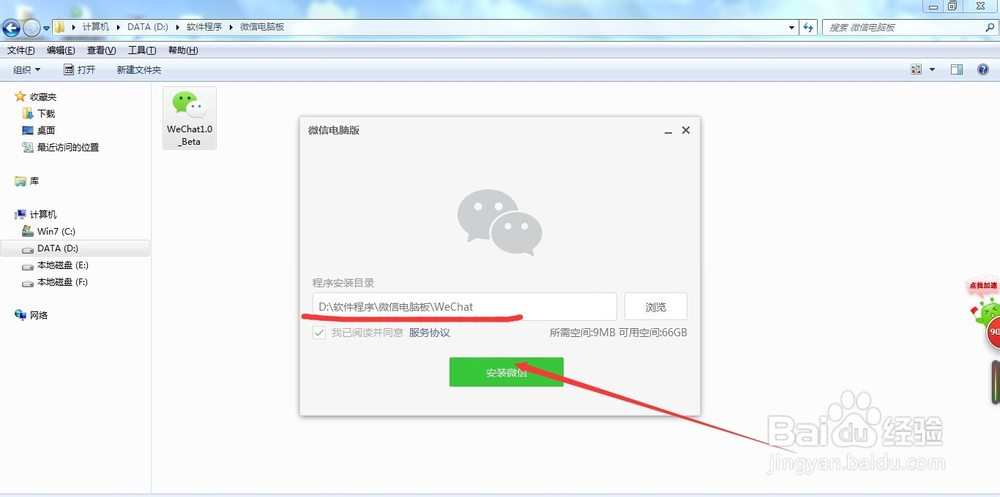Select 计算机 in the navigation pane

tap(36, 214)
